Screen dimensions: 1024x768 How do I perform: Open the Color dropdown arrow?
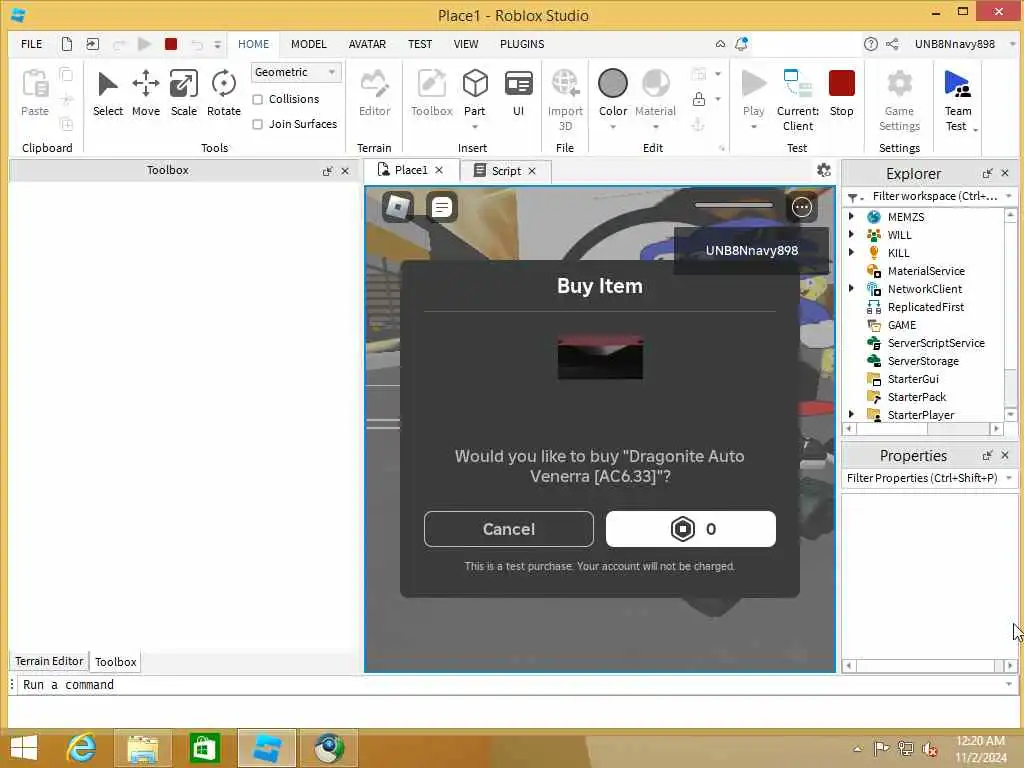tap(613, 127)
